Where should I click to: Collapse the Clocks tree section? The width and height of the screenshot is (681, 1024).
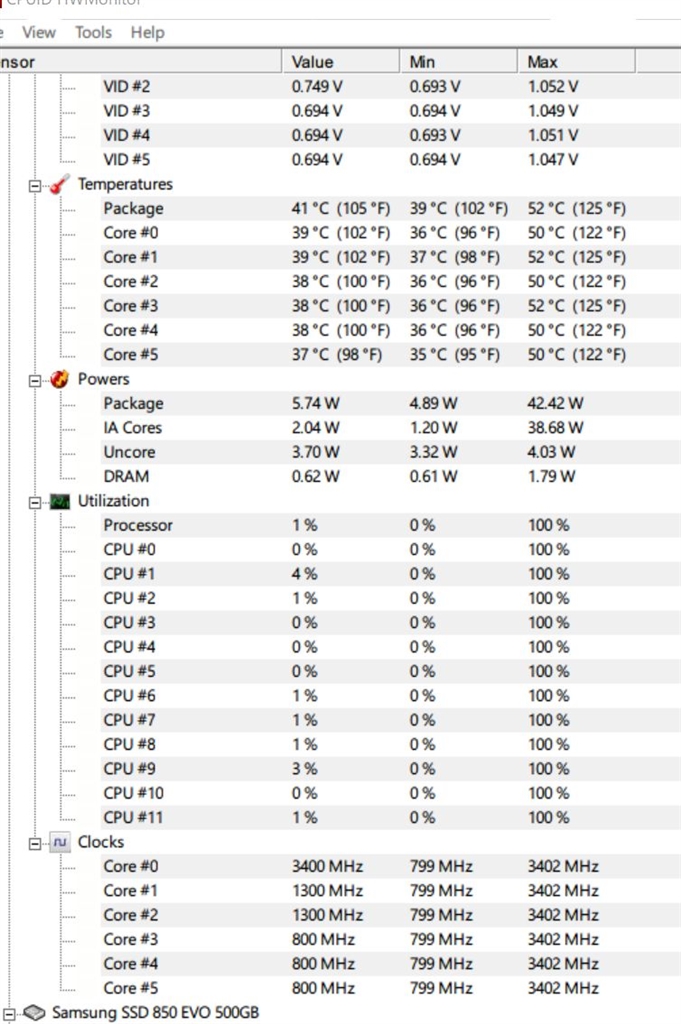click(x=36, y=843)
